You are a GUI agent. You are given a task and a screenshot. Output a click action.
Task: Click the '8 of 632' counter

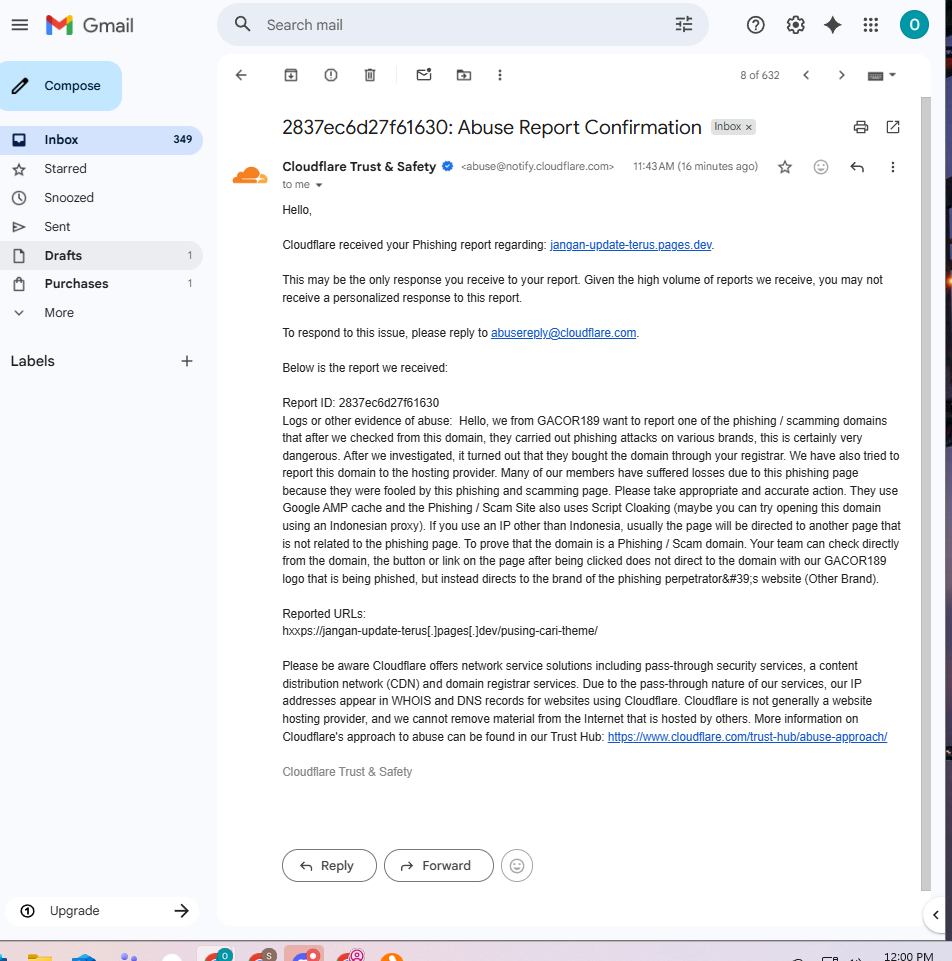[x=760, y=75]
